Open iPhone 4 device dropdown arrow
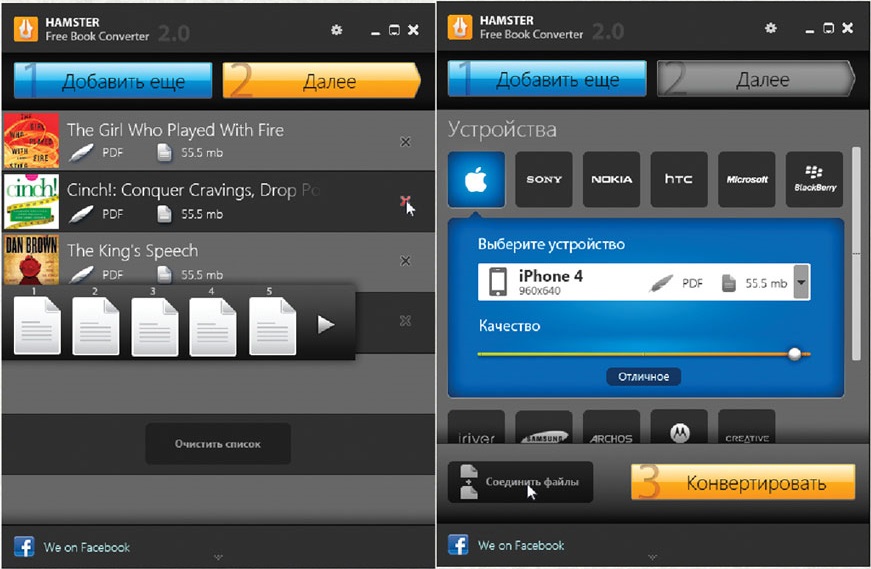 click(x=801, y=282)
